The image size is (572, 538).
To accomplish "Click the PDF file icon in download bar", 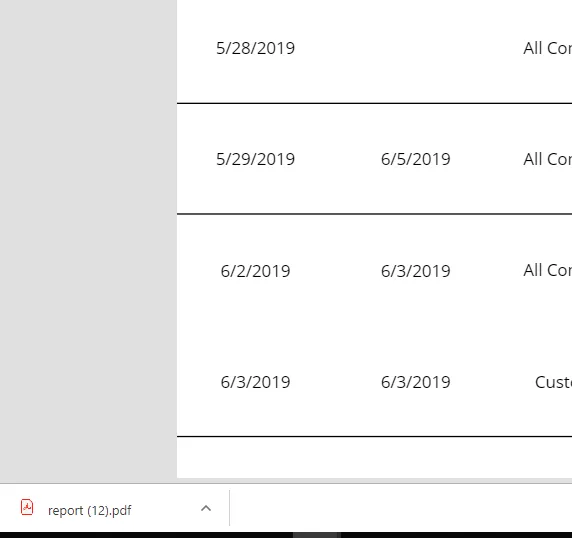I will (x=27, y=507).
